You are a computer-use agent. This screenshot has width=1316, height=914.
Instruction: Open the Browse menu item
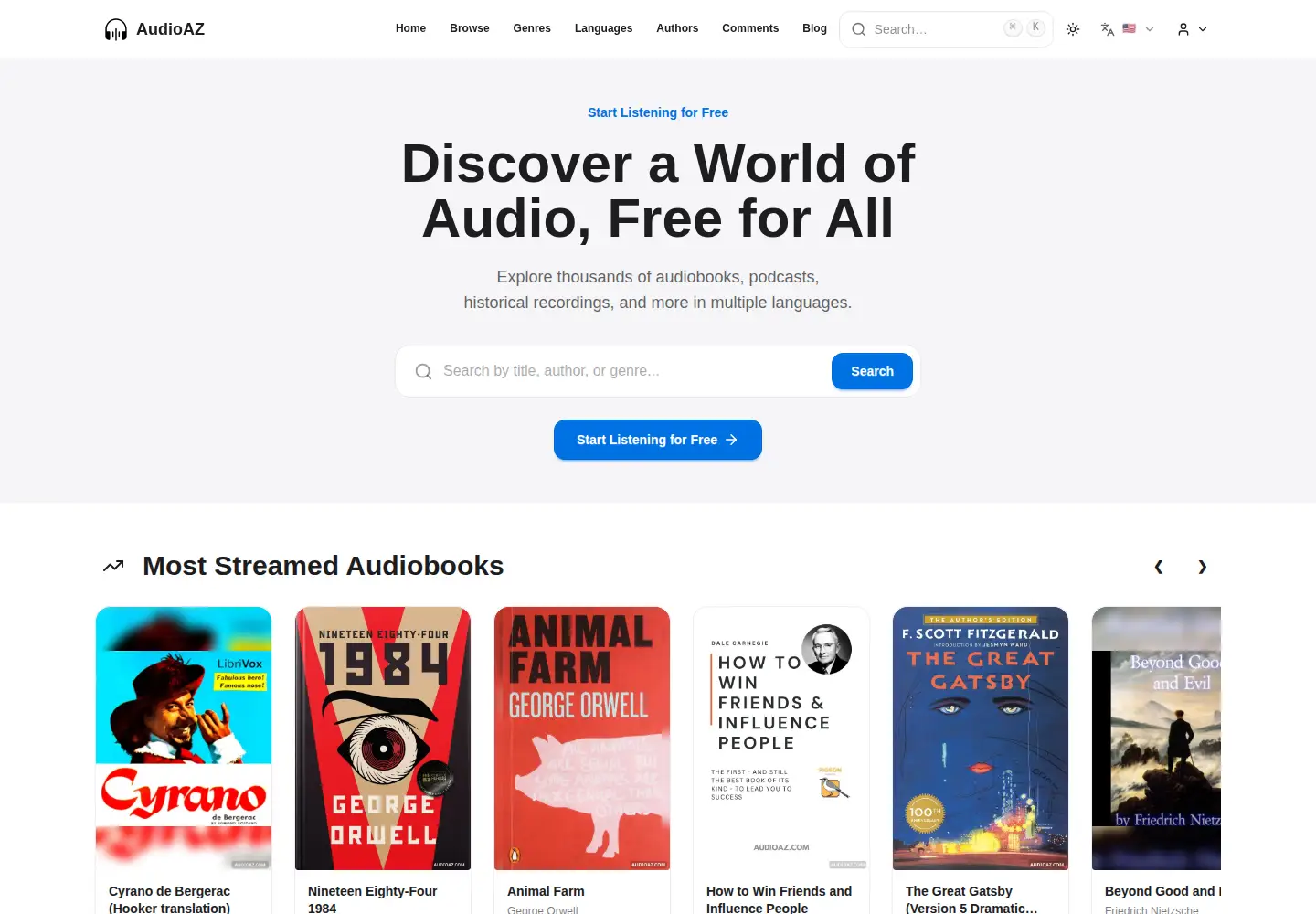point(470,28)
